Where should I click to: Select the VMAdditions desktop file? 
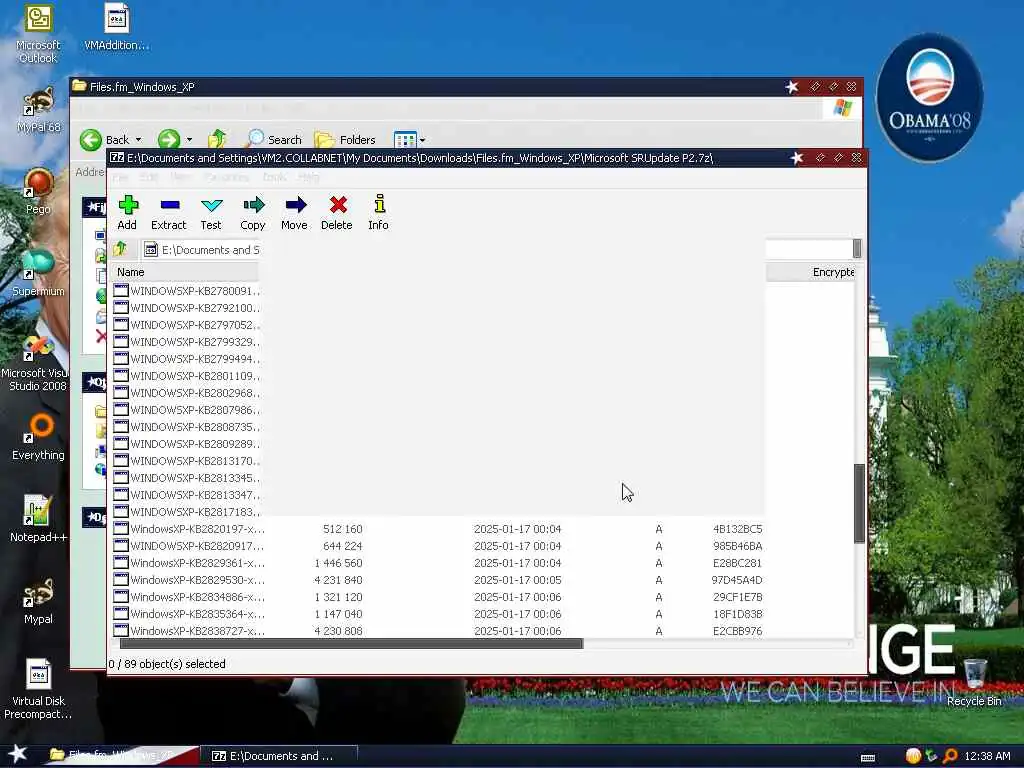(116, 27)
